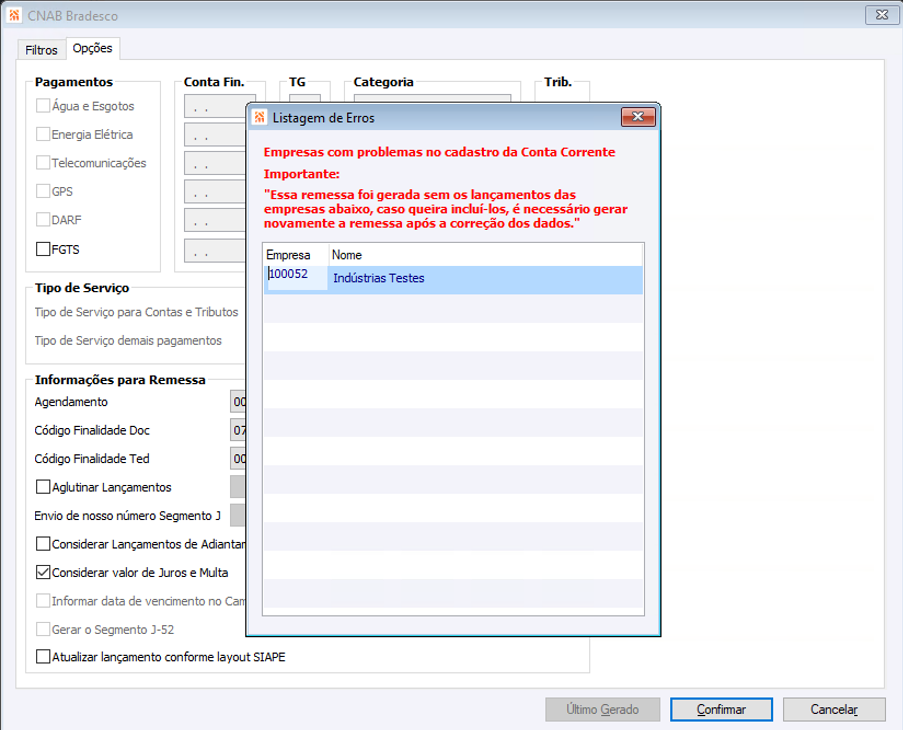This screenshot has height=730, width=903.
Task: Toggle the DARF payment checkbox
Action: tap(43, 219)
